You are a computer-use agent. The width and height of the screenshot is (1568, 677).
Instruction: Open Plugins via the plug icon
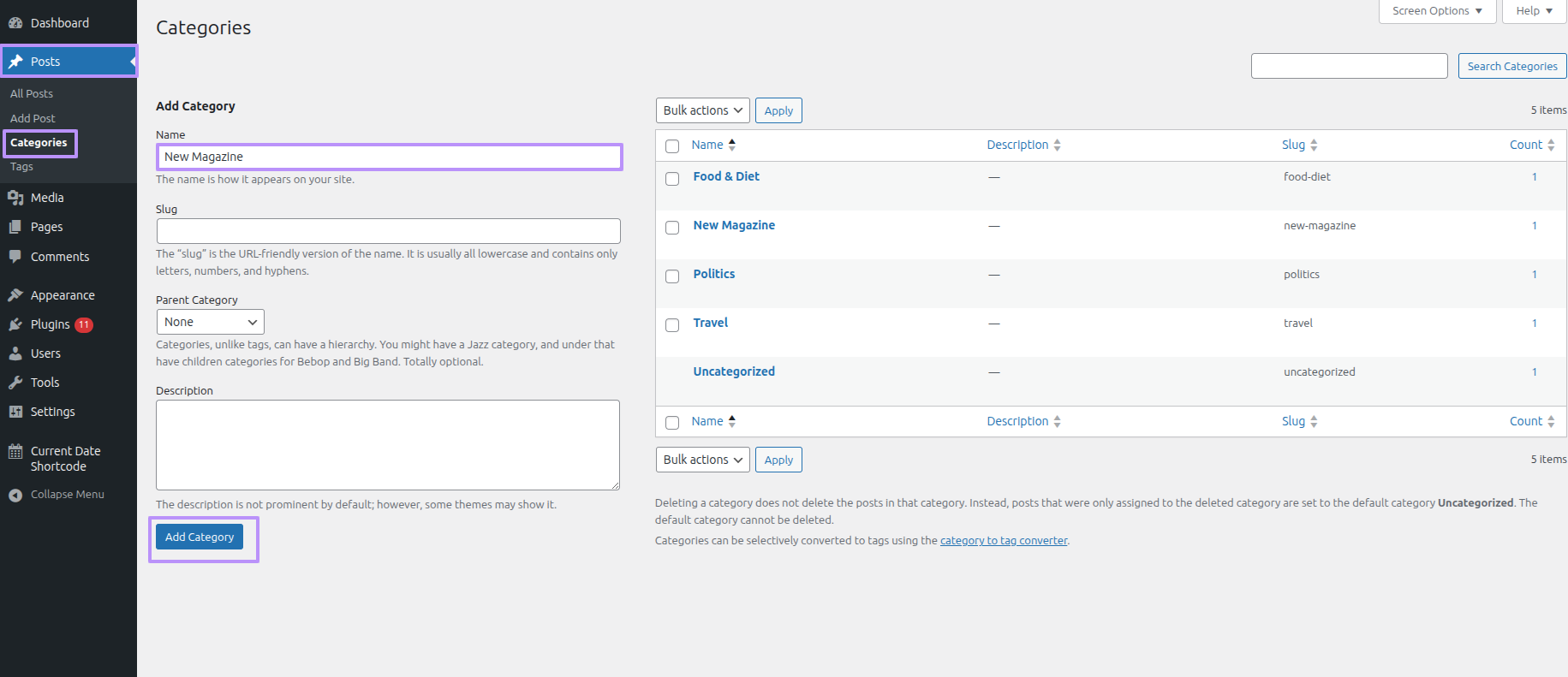tap(15, 324)
